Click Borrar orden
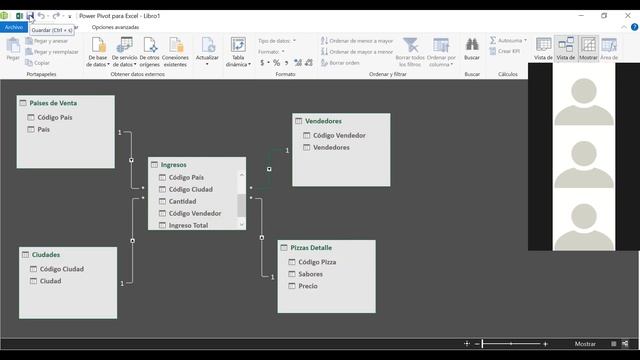 pos(340,63)
